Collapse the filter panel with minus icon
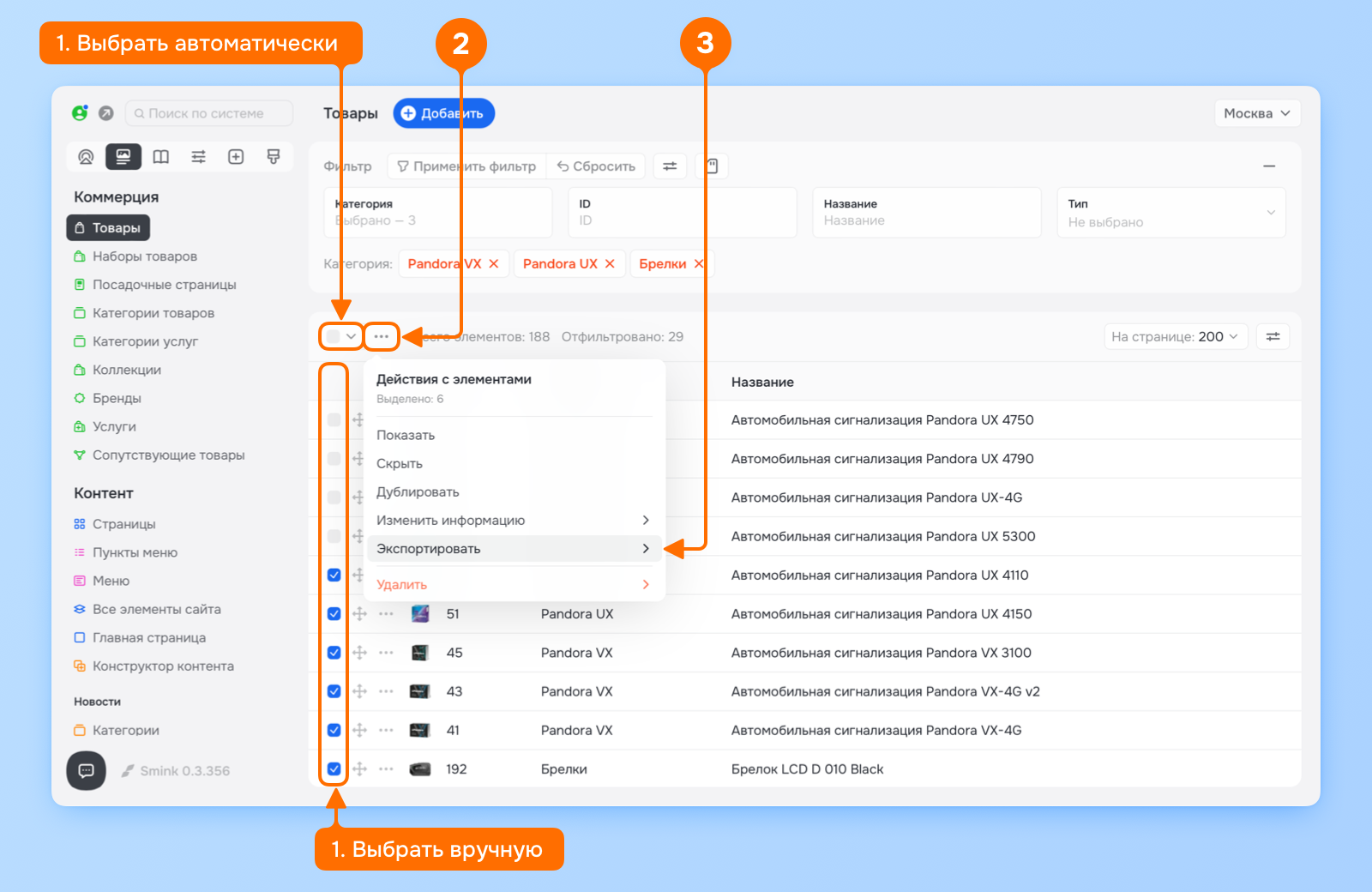Image resolution: width=1372 pixels, height=892 pixels. click(x=1269, y=166)
